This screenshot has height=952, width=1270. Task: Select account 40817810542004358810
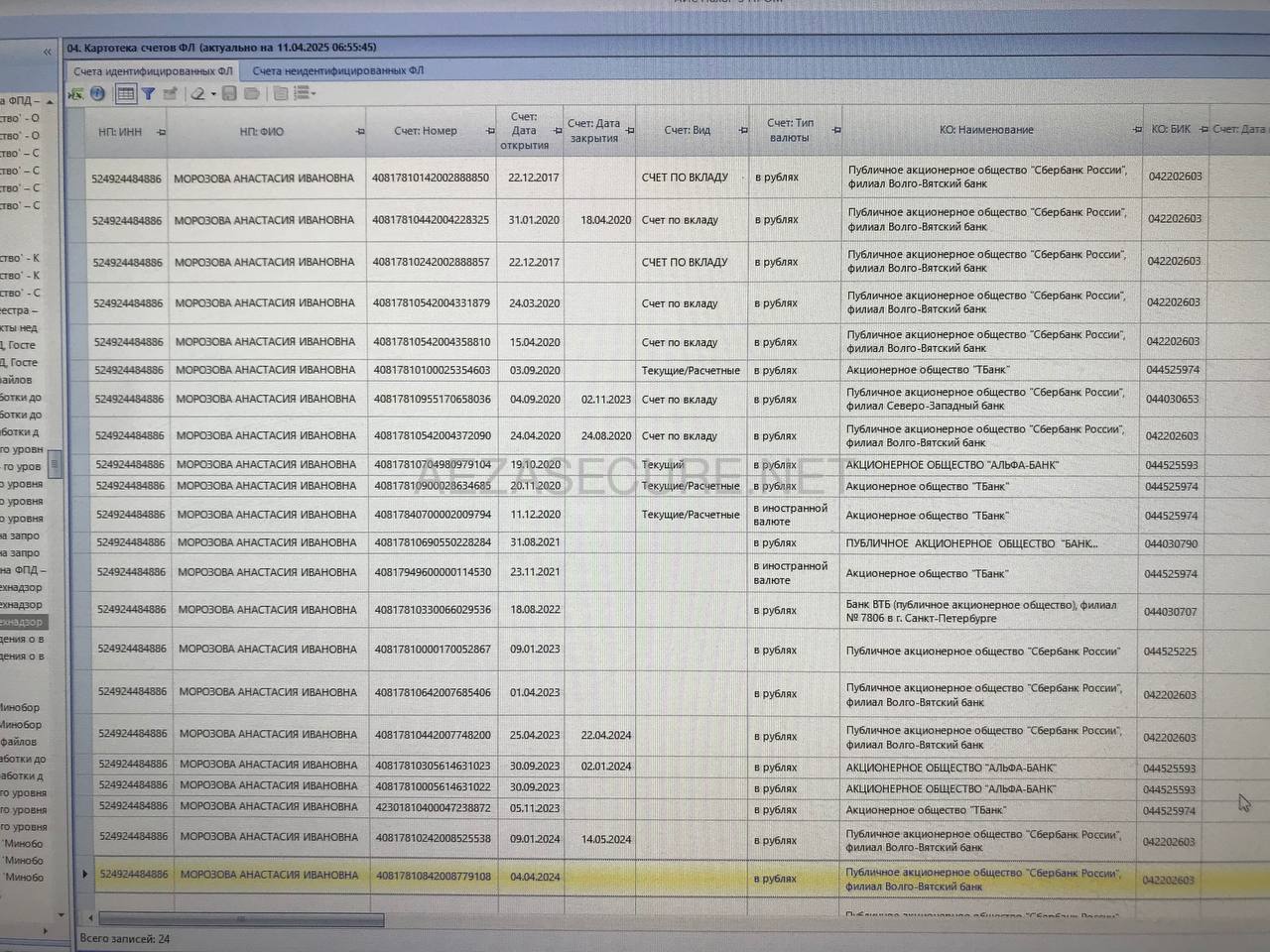432,342
